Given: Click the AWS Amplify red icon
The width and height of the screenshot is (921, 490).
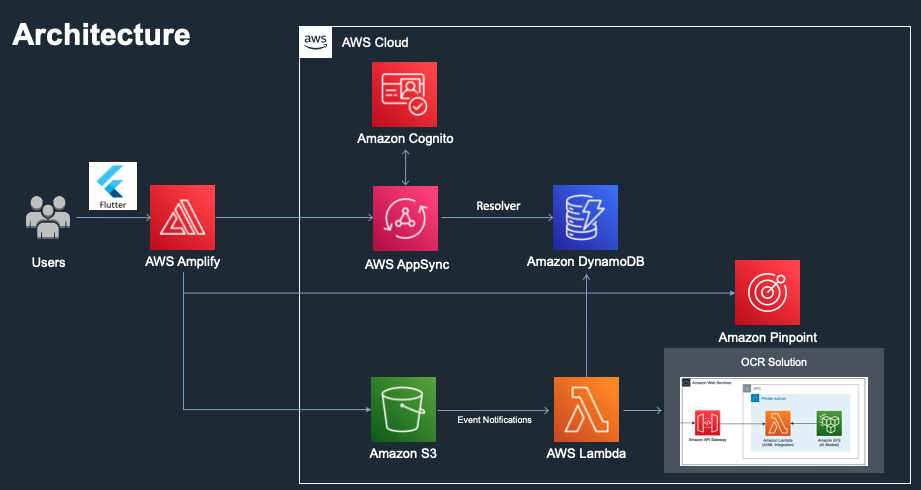Looking at the screenshot, I should tap(182, 217).
